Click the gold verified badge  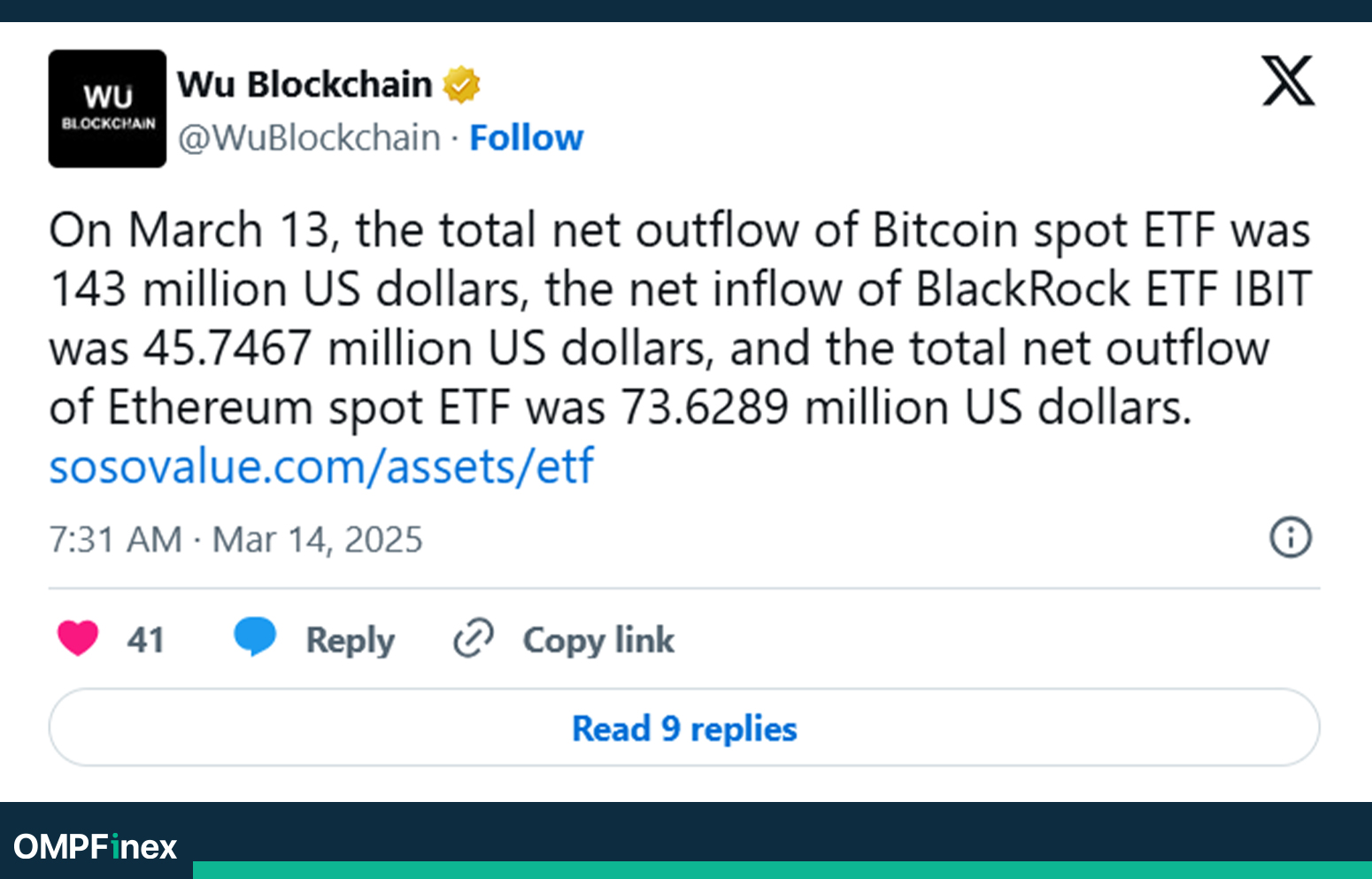pyautogui.click(x=461, y=85)
